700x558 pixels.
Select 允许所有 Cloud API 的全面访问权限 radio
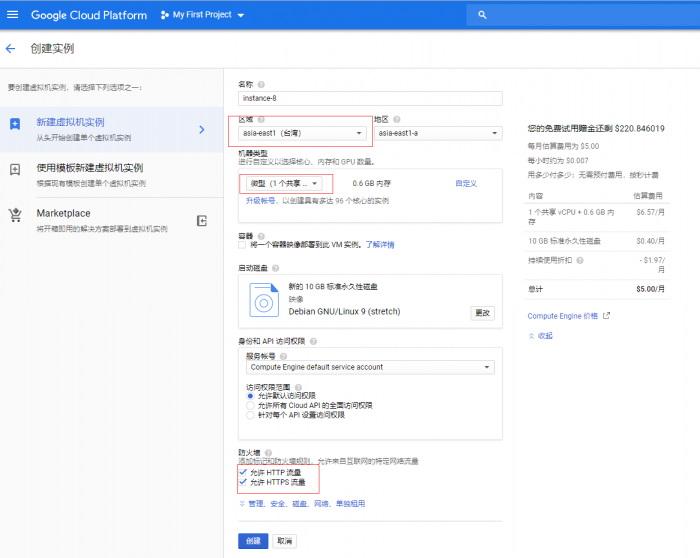pyautogui.click(x=249, y=405)
